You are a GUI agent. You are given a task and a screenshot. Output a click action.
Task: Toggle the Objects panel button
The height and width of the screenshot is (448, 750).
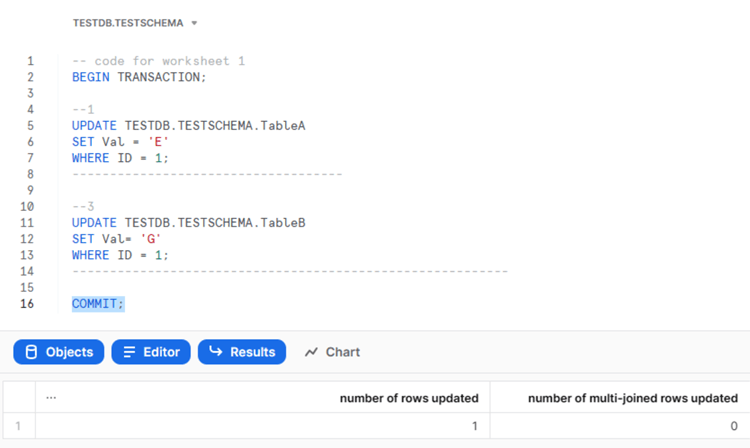pos(58,352)
